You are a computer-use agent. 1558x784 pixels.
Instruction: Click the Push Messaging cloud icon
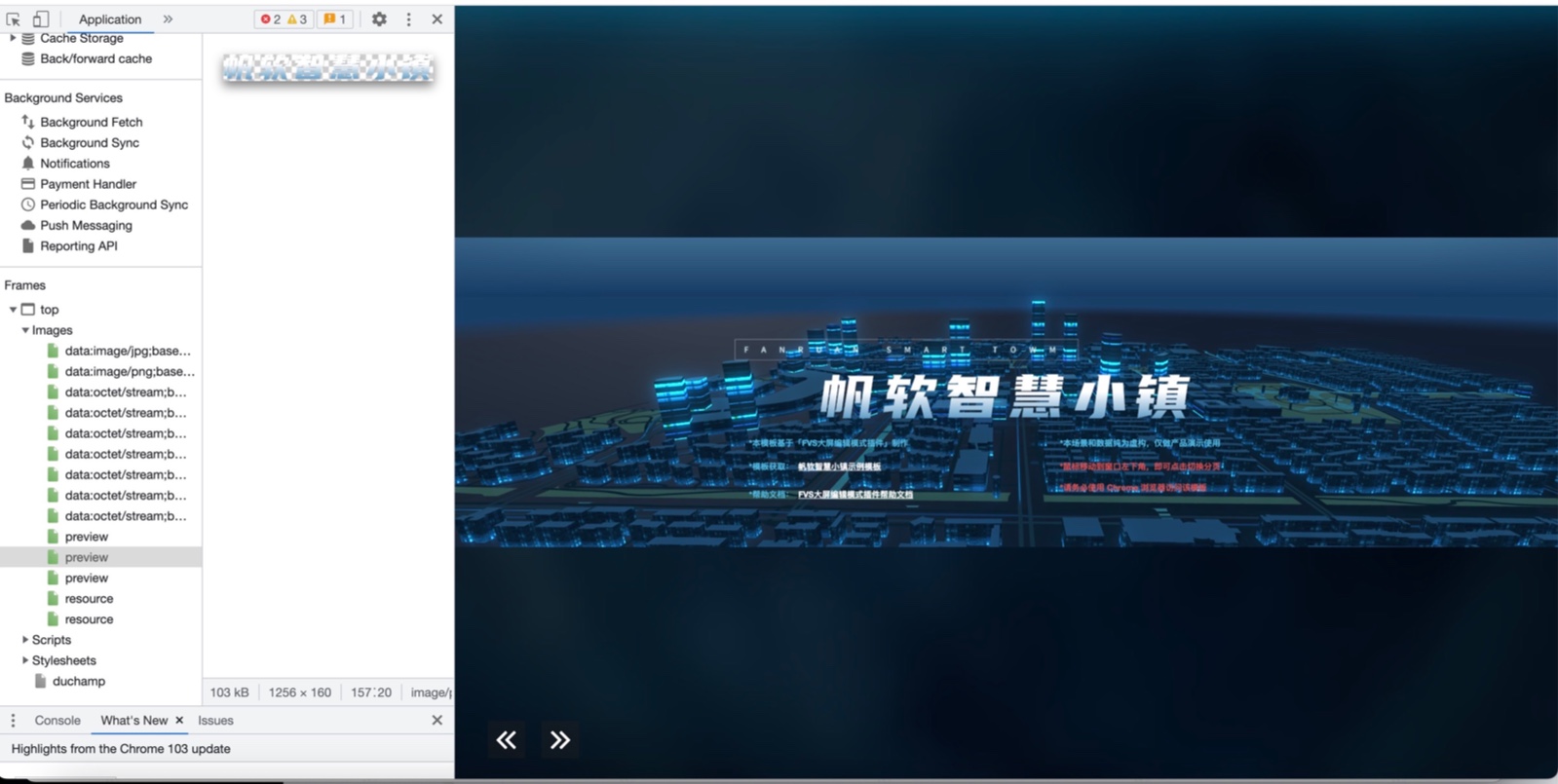(27, 225)
